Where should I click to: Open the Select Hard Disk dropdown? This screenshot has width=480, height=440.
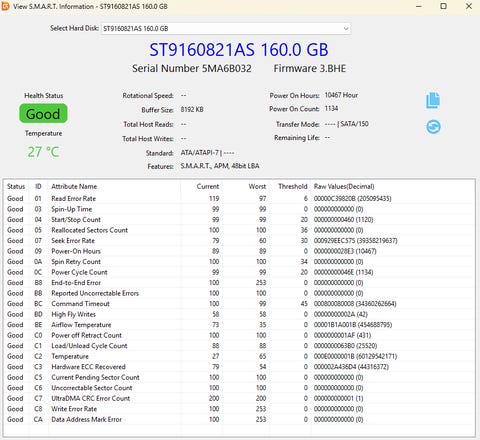point(226,29)
